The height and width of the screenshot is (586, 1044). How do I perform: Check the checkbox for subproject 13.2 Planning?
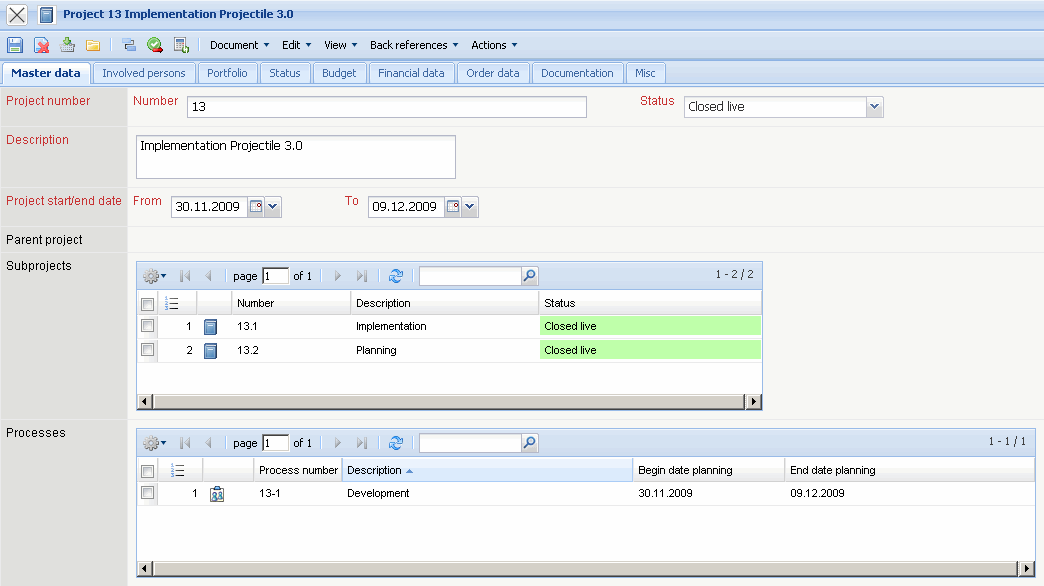147,349
